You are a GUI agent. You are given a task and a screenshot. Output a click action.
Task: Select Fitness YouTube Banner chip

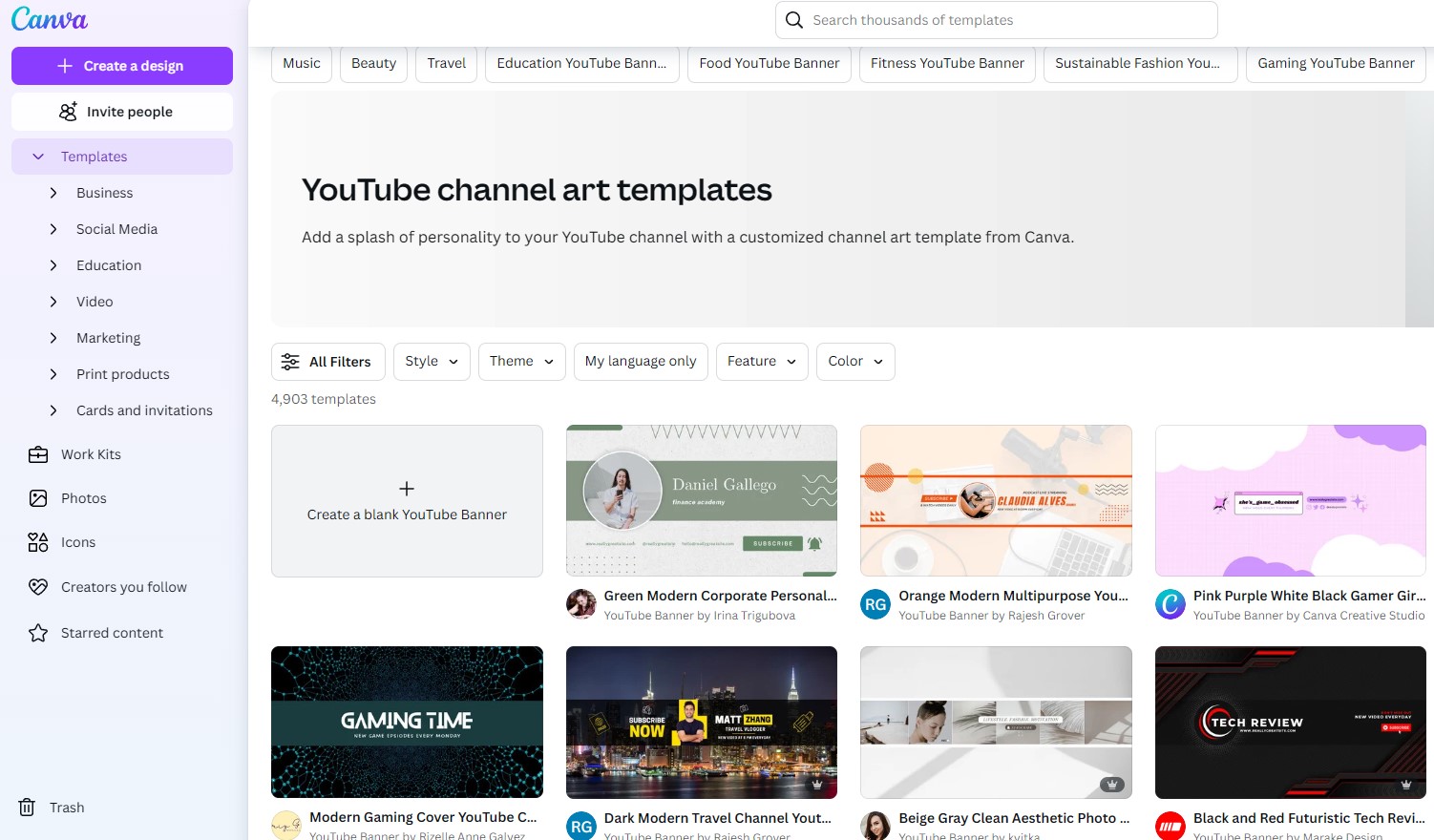[947, 64]
